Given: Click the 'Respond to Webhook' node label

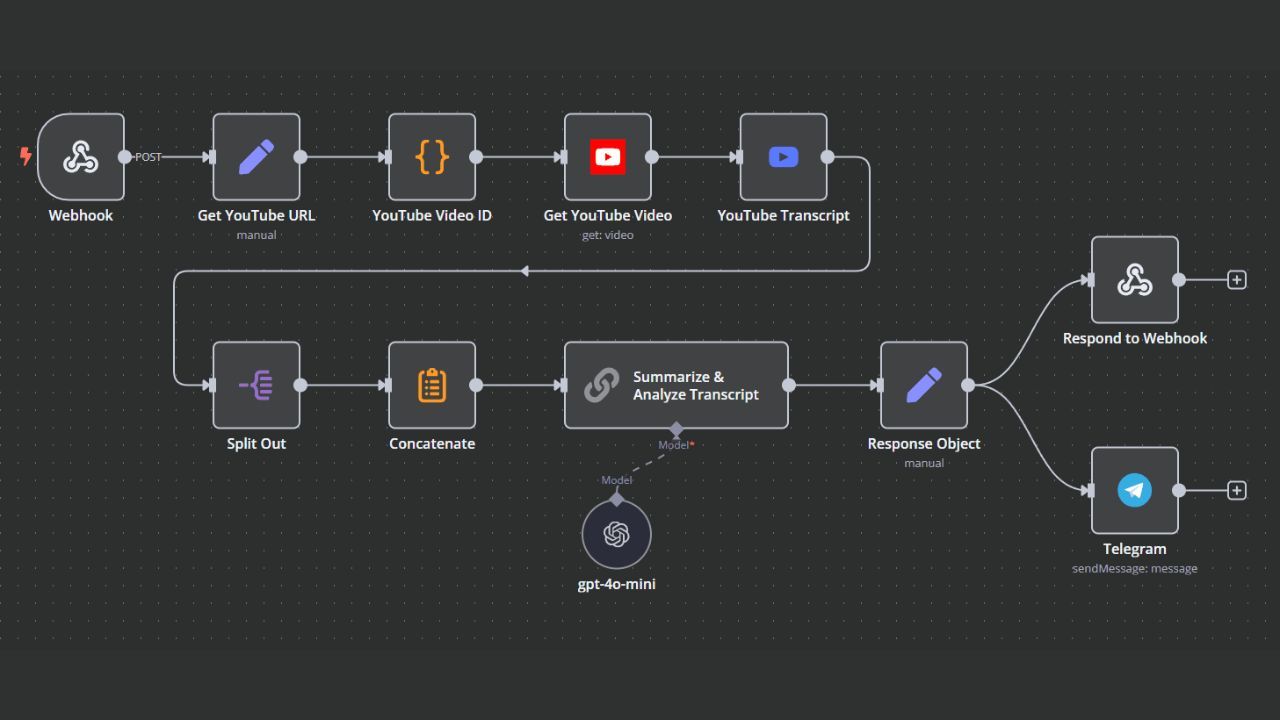Looking at the screenshot, I should click(1135, 338).
